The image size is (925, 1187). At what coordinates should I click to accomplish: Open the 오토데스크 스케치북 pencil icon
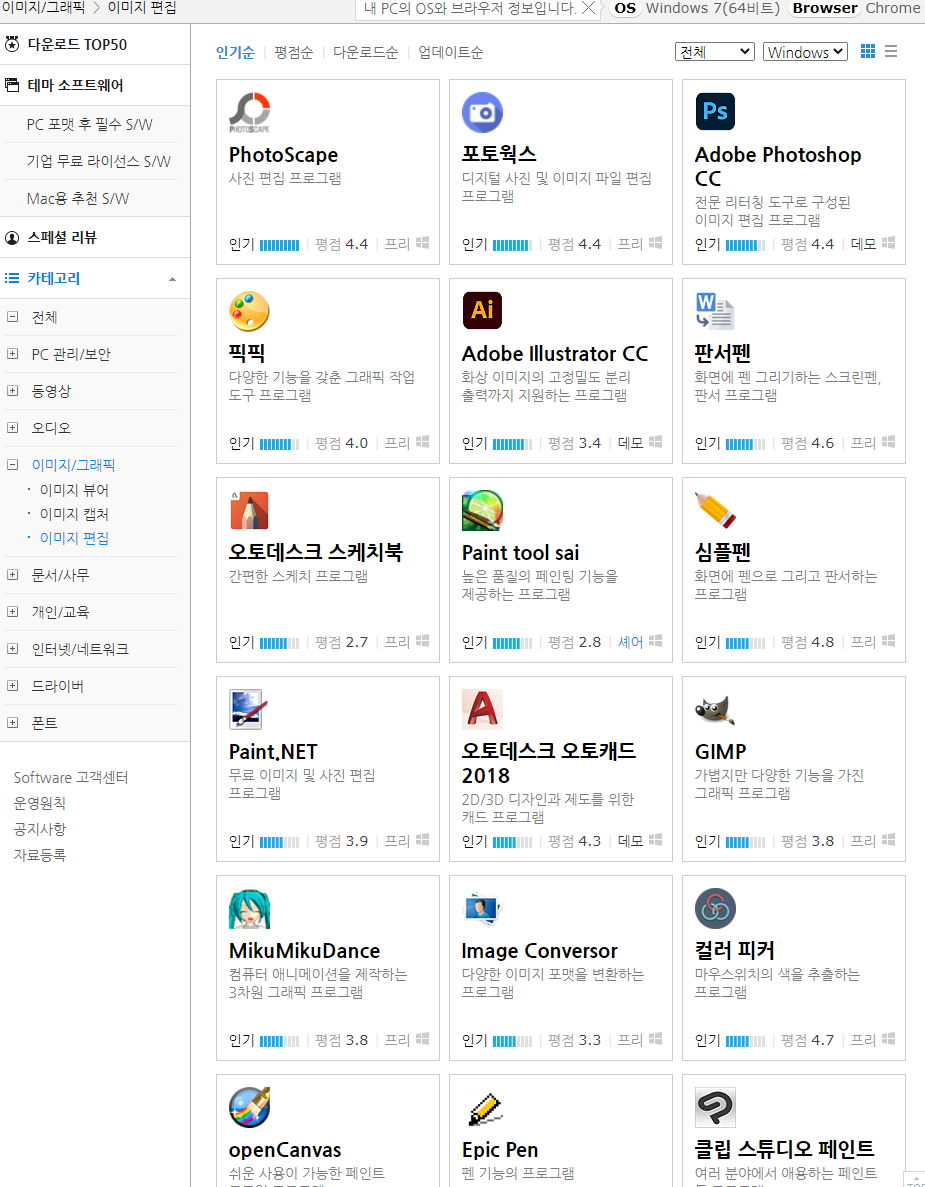pyautogui.click(x=249, y=510)
